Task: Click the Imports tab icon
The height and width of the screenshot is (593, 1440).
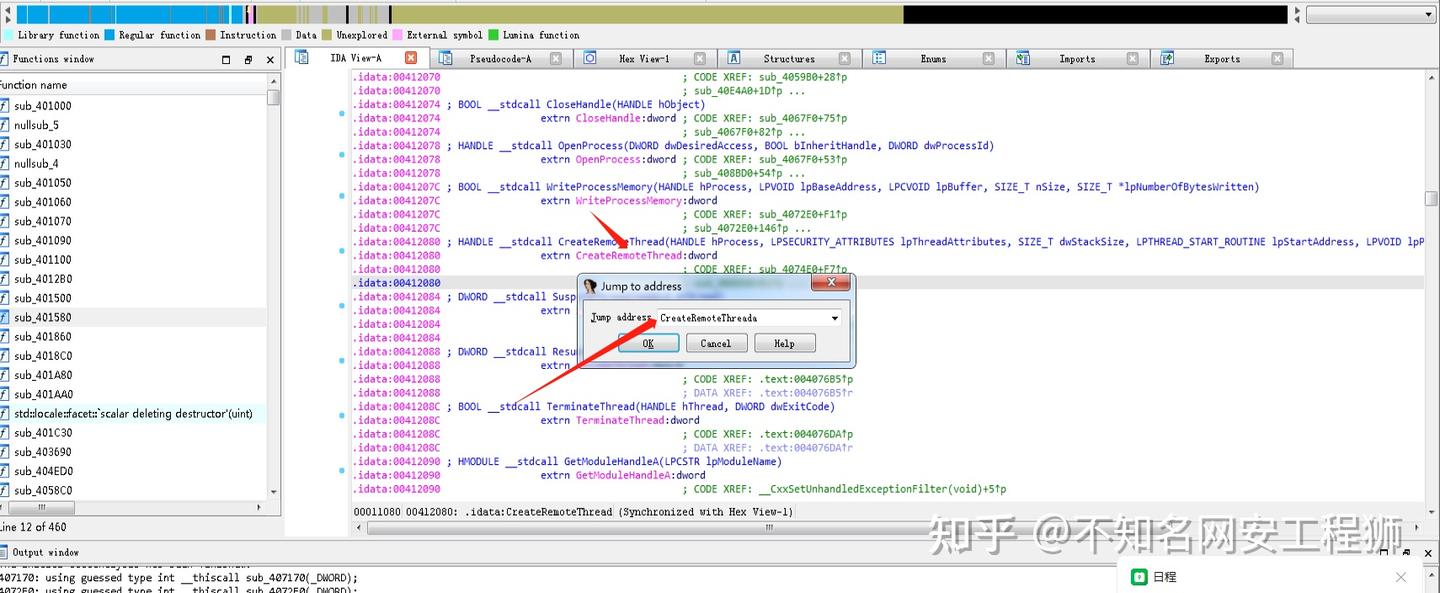Action: coord(1022,57)
